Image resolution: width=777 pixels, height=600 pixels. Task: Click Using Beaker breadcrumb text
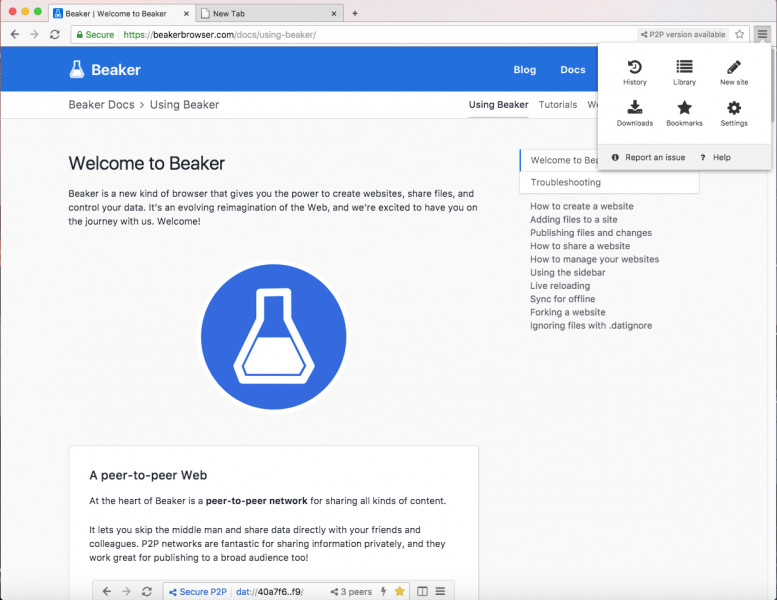coord(184,105)
